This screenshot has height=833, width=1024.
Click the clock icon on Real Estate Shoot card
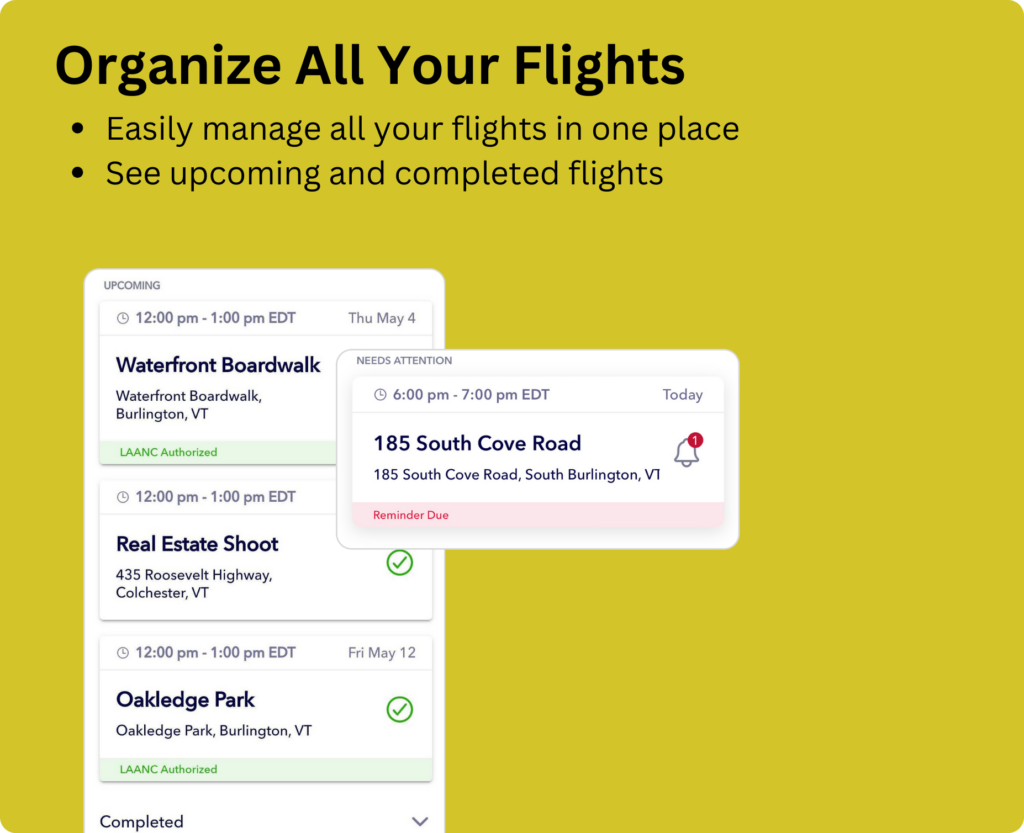[123, 497]
